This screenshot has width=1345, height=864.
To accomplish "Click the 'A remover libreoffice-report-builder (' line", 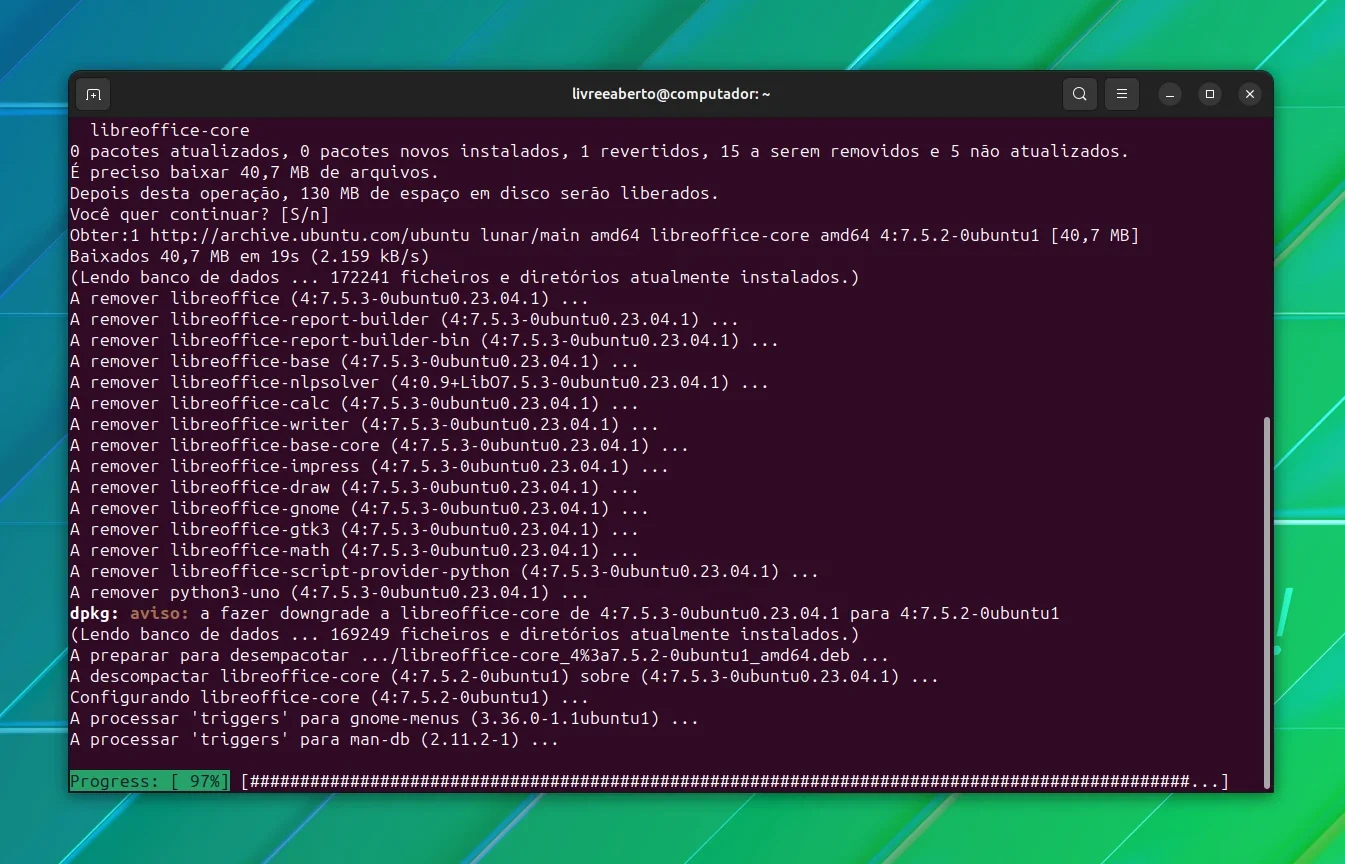I will coord(405,319).
